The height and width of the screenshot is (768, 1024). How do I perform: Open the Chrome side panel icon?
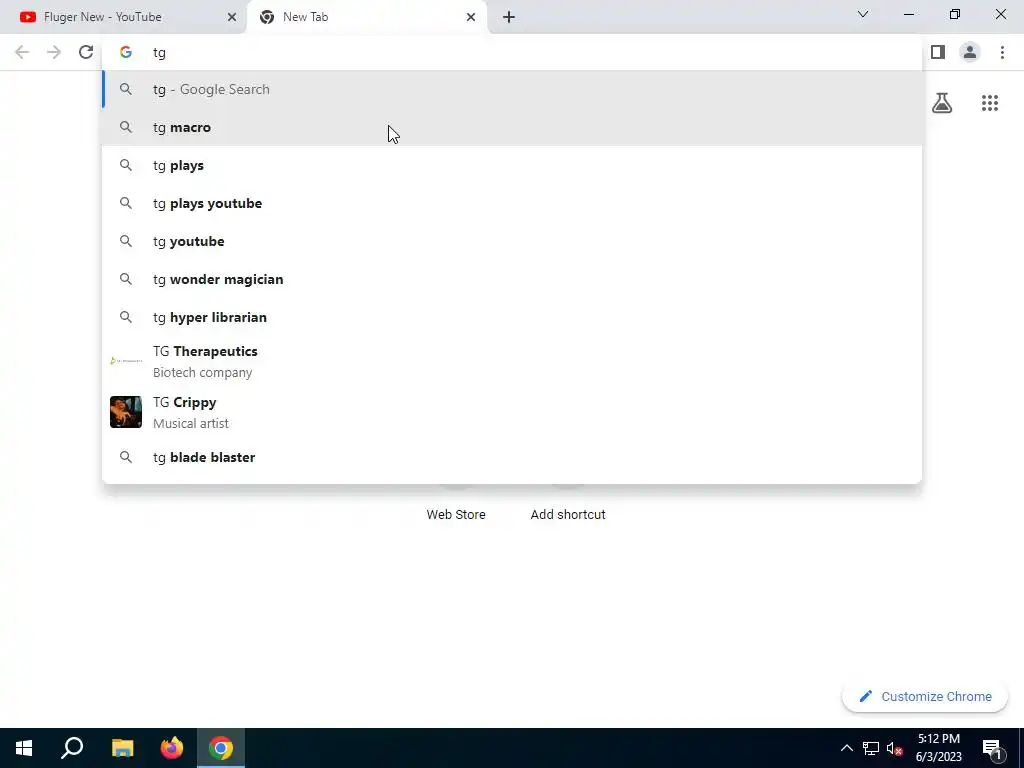coord(938,52)
